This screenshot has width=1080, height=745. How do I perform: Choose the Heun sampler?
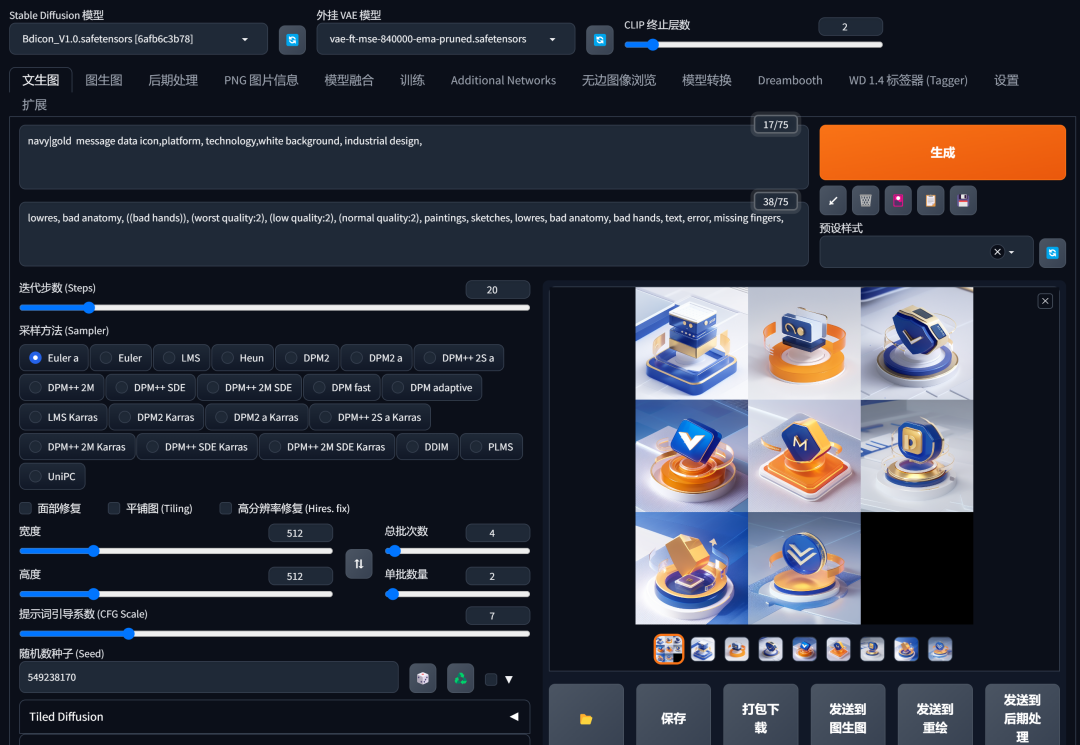pyautogui.click(x=242, y=358)
